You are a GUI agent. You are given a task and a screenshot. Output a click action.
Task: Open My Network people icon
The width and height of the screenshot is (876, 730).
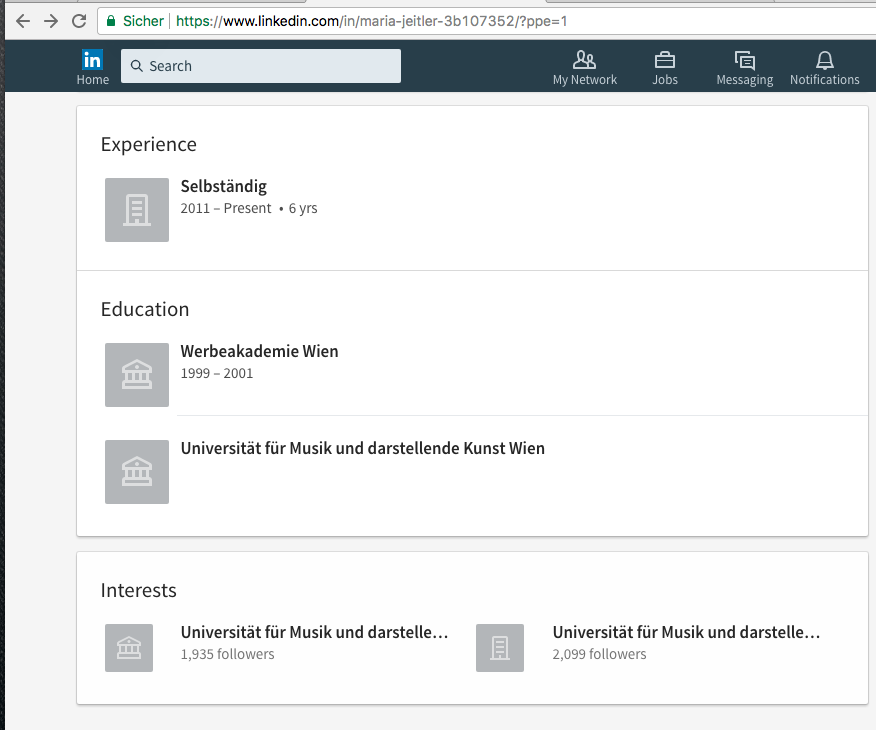[x=584, y=59]
